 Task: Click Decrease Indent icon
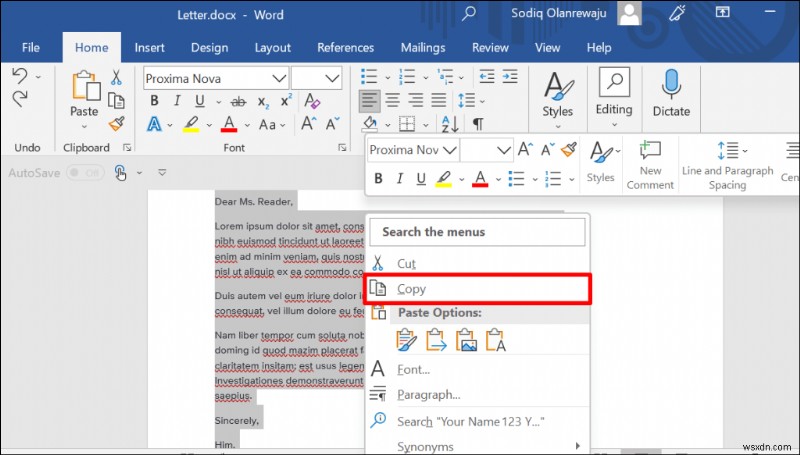pyautogui.click(x=487, y=77)
